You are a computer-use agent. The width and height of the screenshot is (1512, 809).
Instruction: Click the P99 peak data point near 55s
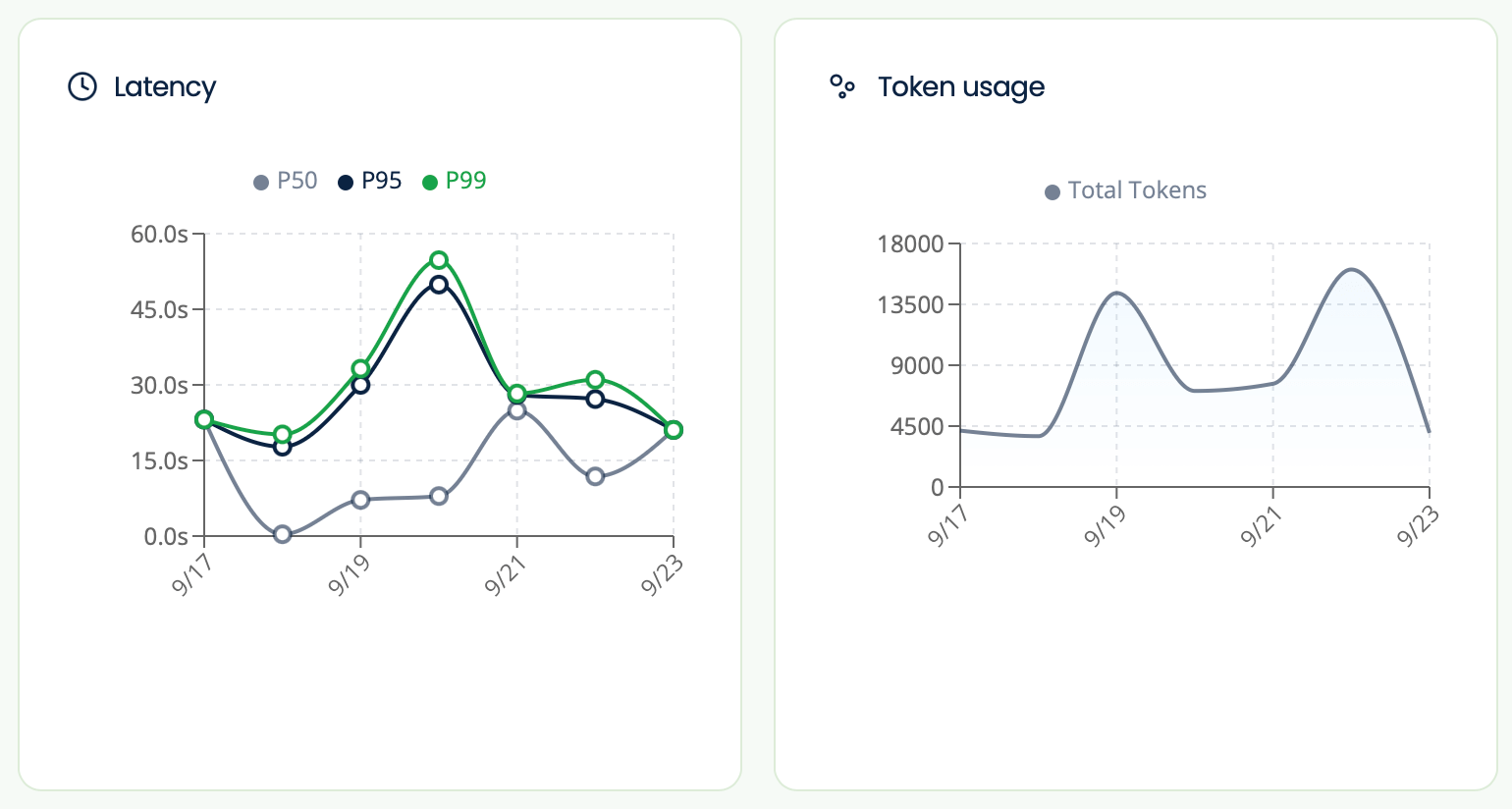[439, 260]
